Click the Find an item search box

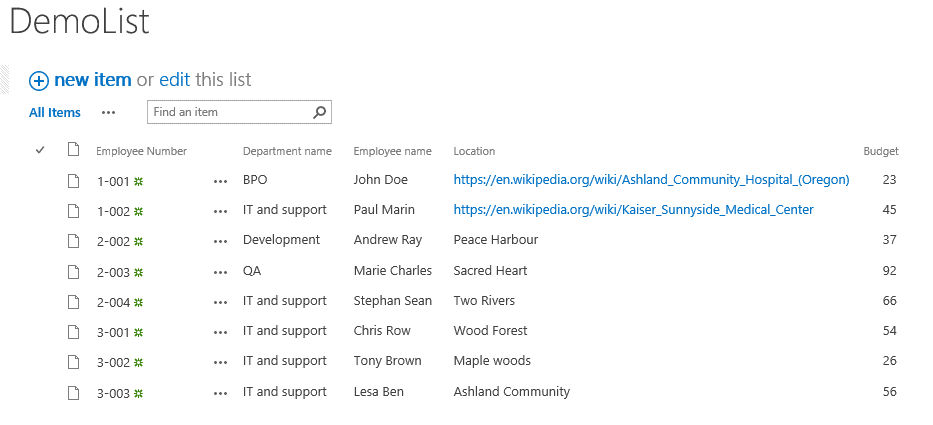(x=228, y=112)
